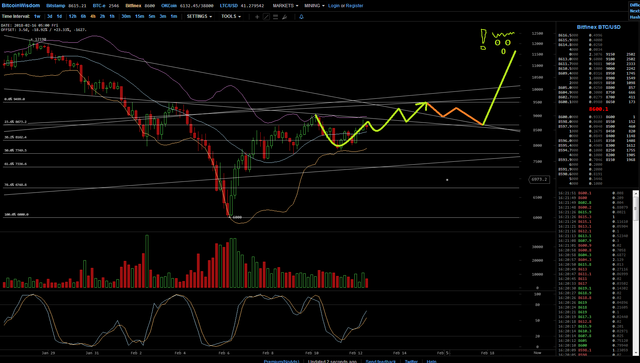Click the clear drawings brush icon
This screenshot has width=640, height=363.
coord(284,17)
